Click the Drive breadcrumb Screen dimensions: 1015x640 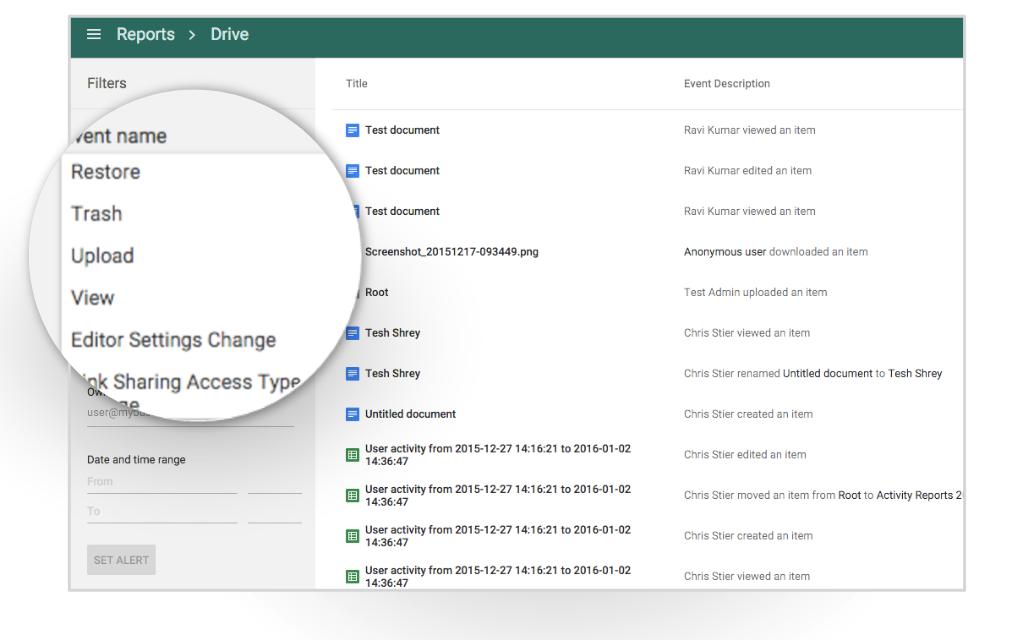point(229,34)
